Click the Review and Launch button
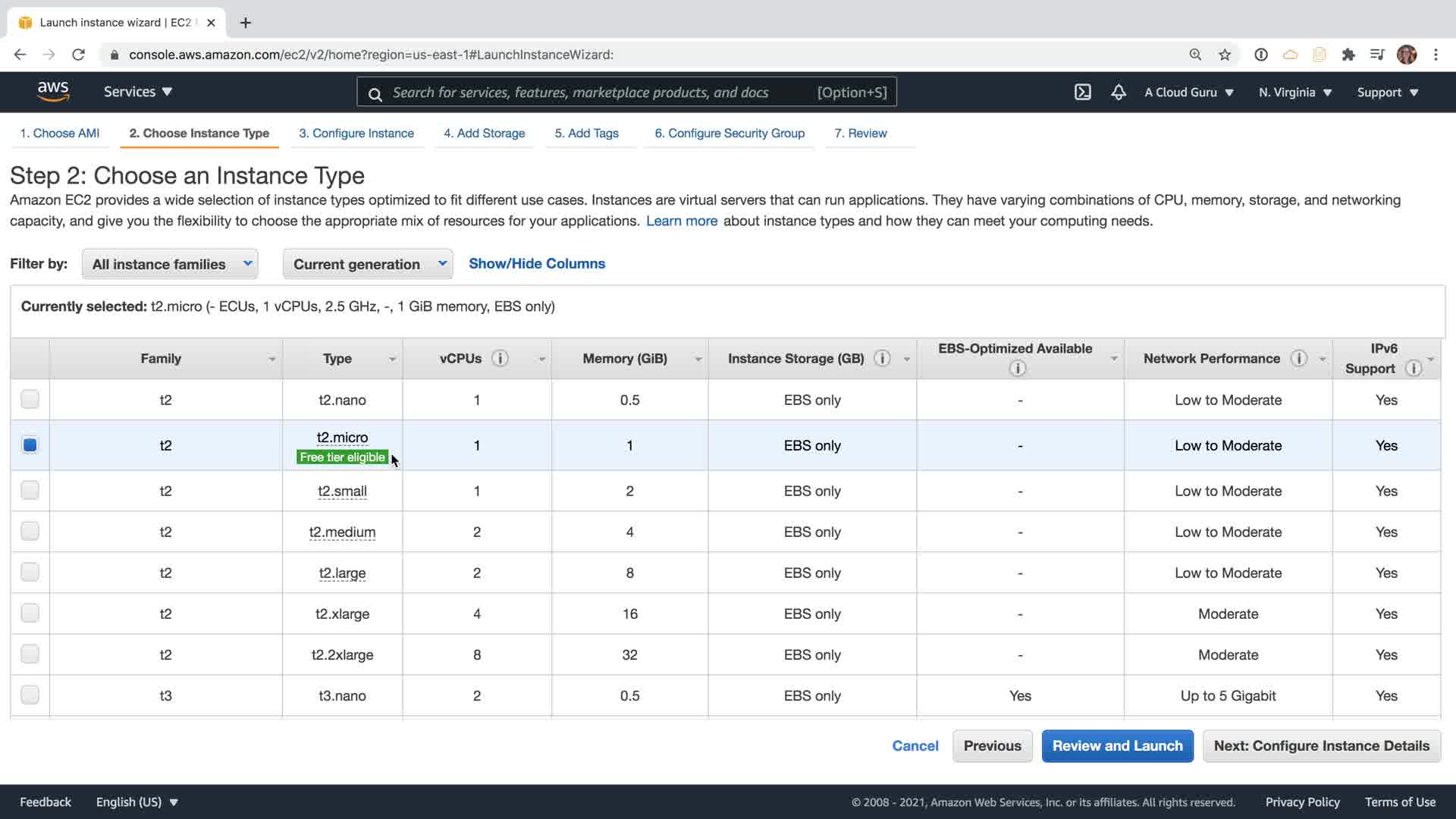Viewport: 1456px width, 819px height. (x=1117, y=745)
